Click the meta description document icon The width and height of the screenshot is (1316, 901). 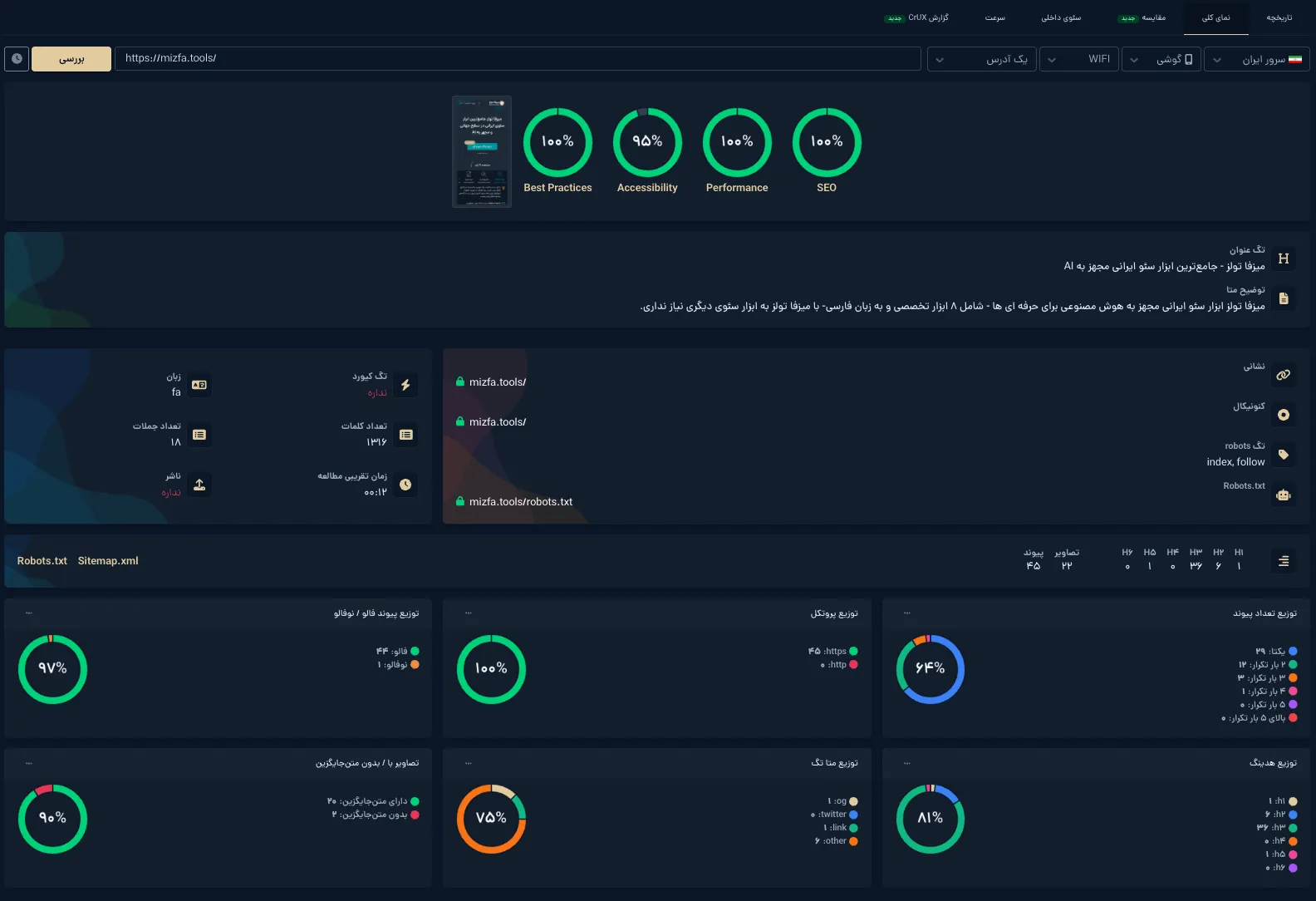pyautogui.click(x=1284, y=298)
